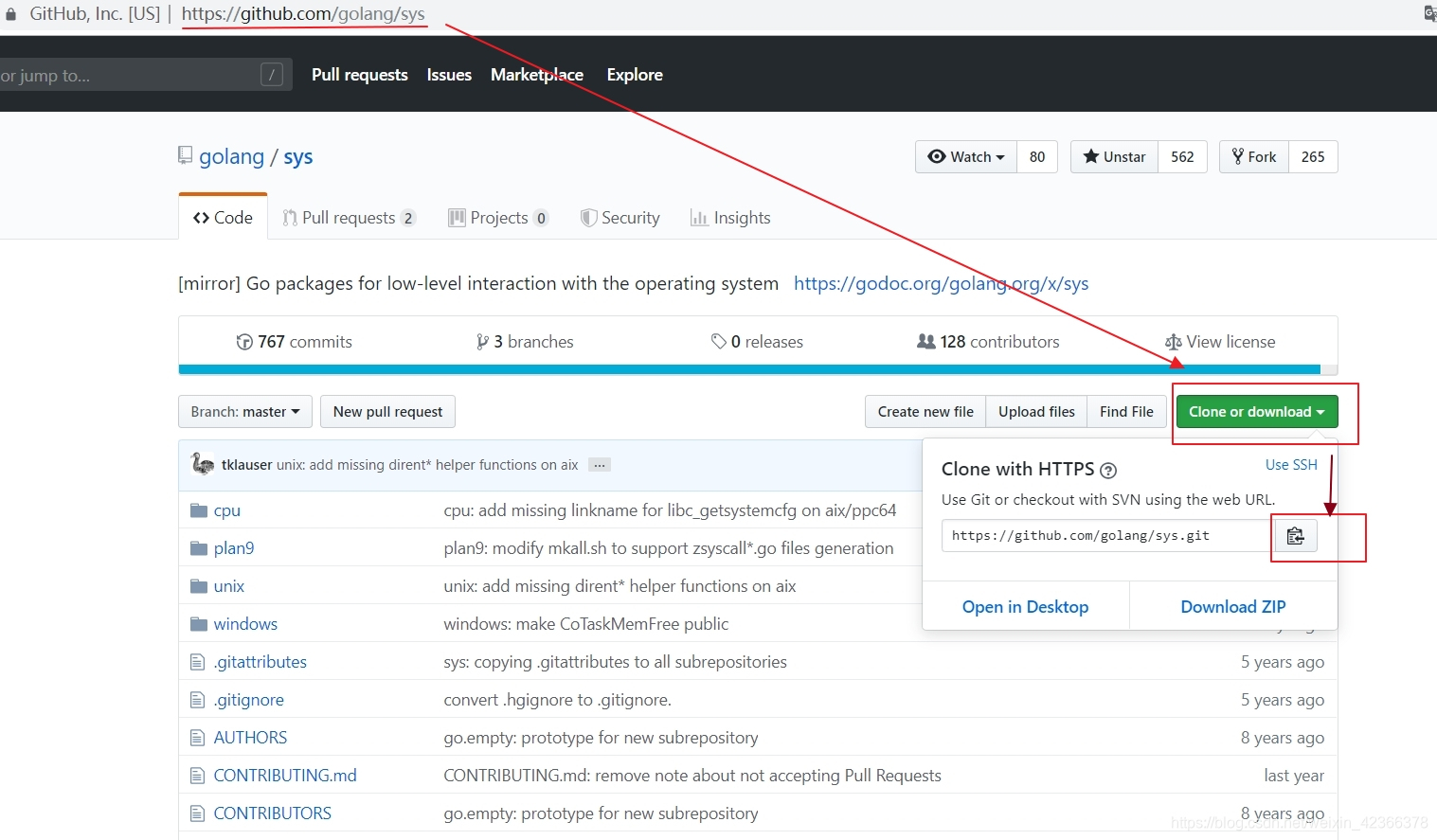Switch to repository Pull requests tab
The image size is (1437, 840).
coord(349,218)
